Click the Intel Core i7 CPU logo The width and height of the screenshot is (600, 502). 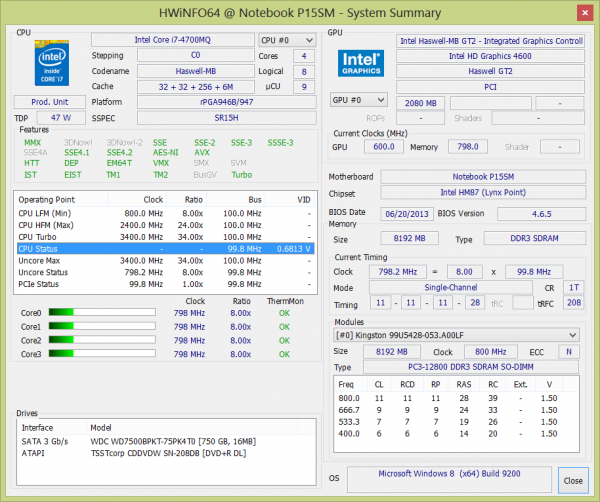point(52,63)
